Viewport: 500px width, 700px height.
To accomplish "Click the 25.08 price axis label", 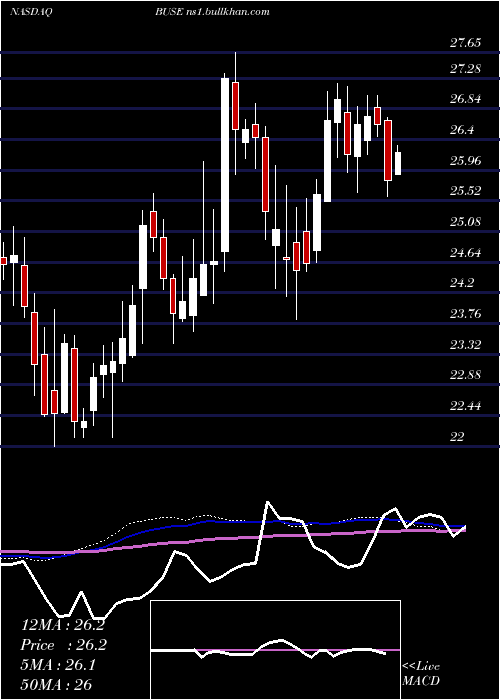I will (x=466, y=222).
